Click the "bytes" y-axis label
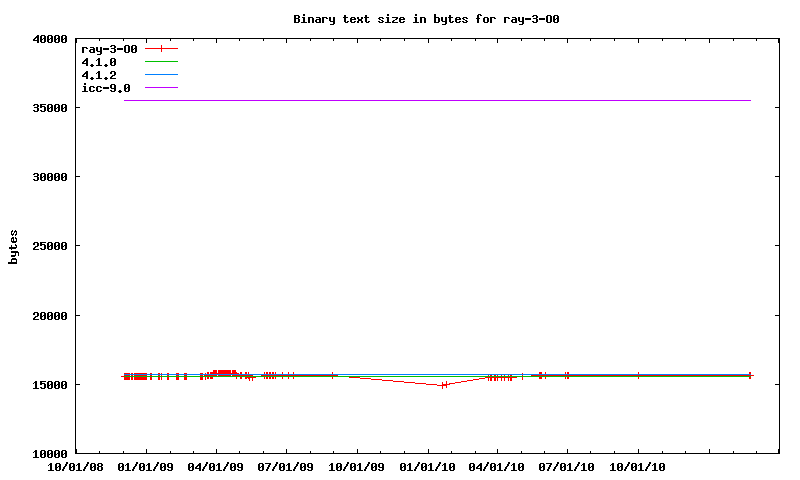The image size is (800, 480). click(13, 246)
